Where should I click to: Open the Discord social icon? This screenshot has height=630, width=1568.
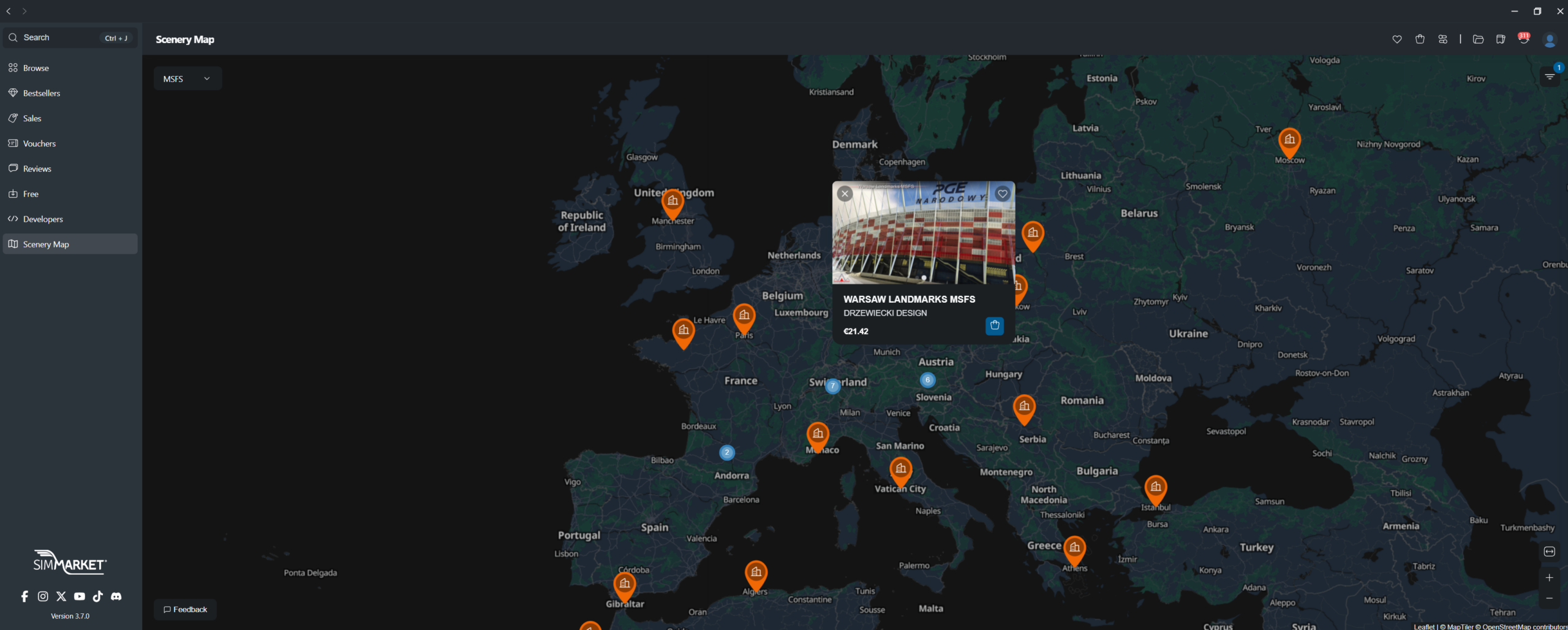116,596
